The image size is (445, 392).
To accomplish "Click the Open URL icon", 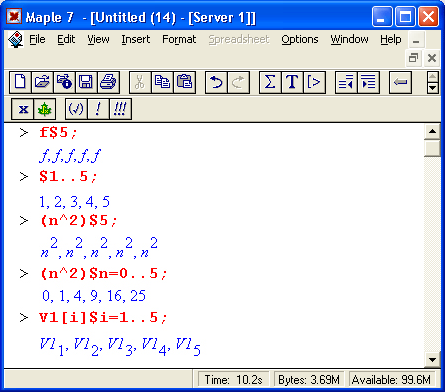I will pos(64,82).
